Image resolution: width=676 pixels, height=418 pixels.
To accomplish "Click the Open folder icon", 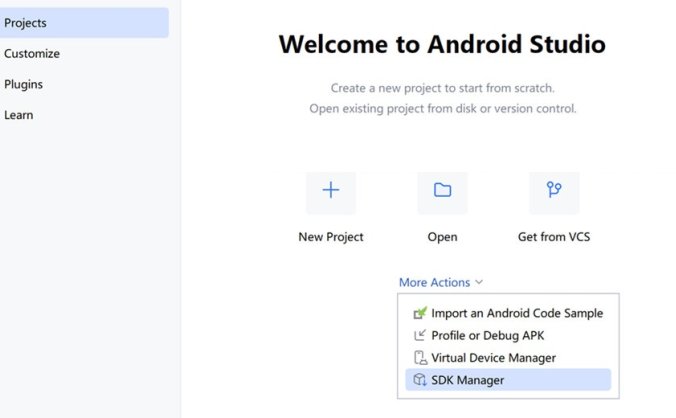I will [442, 190].
